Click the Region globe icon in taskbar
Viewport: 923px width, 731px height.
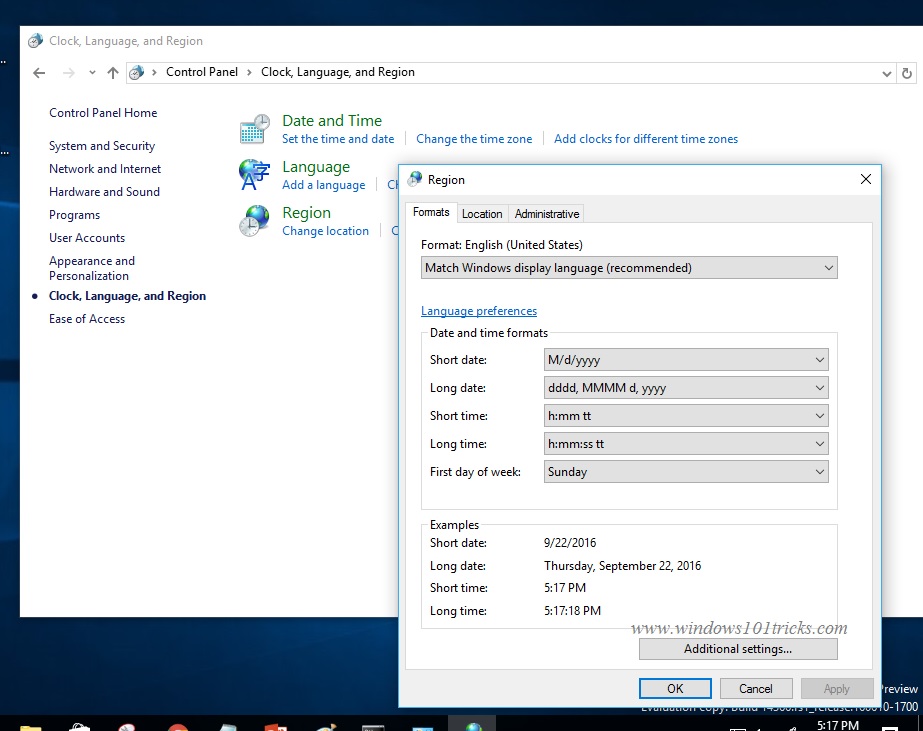click(x=473, y=725)
